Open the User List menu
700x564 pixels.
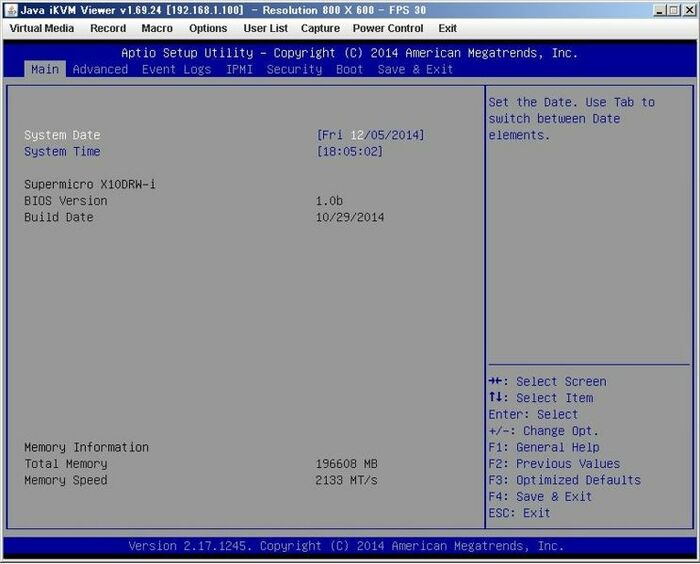pyautogui.click(x=266, y=28)
